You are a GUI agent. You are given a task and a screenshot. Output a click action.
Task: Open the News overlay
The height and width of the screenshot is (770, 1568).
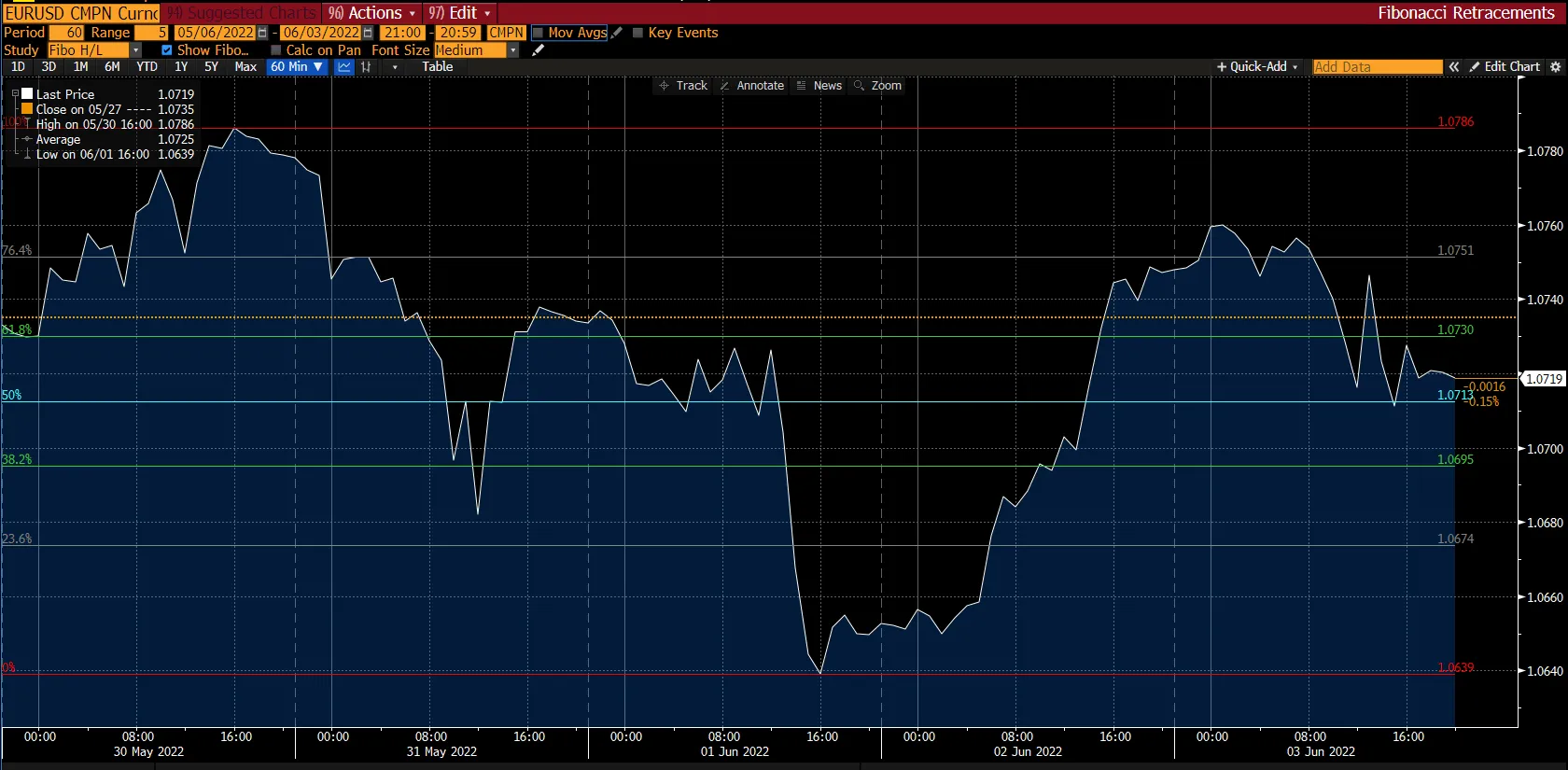click(x=819, y=86)
